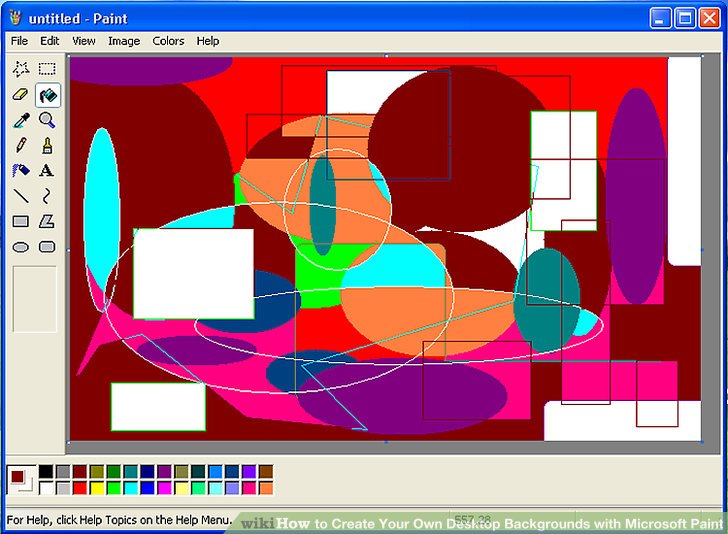This screenshot has width=728, height=534.
Task: Select the Ellipse shape tool
Action: click(21, 247)
